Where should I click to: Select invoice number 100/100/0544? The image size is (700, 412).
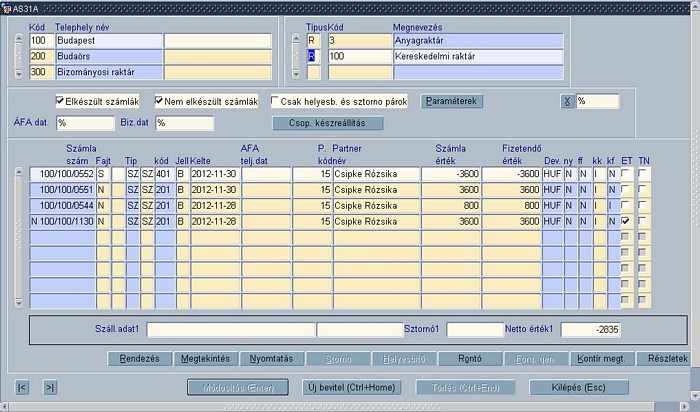(62, 205)
